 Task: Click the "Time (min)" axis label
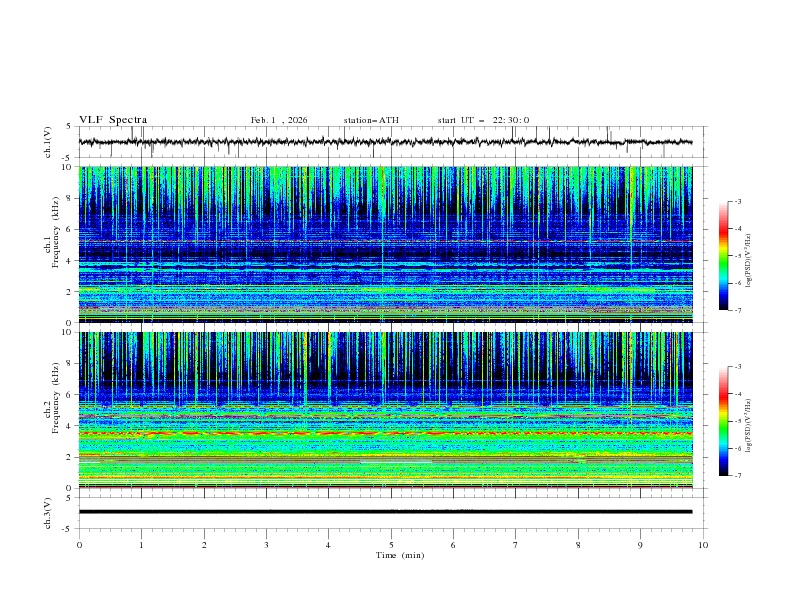[x=400, y=555]
